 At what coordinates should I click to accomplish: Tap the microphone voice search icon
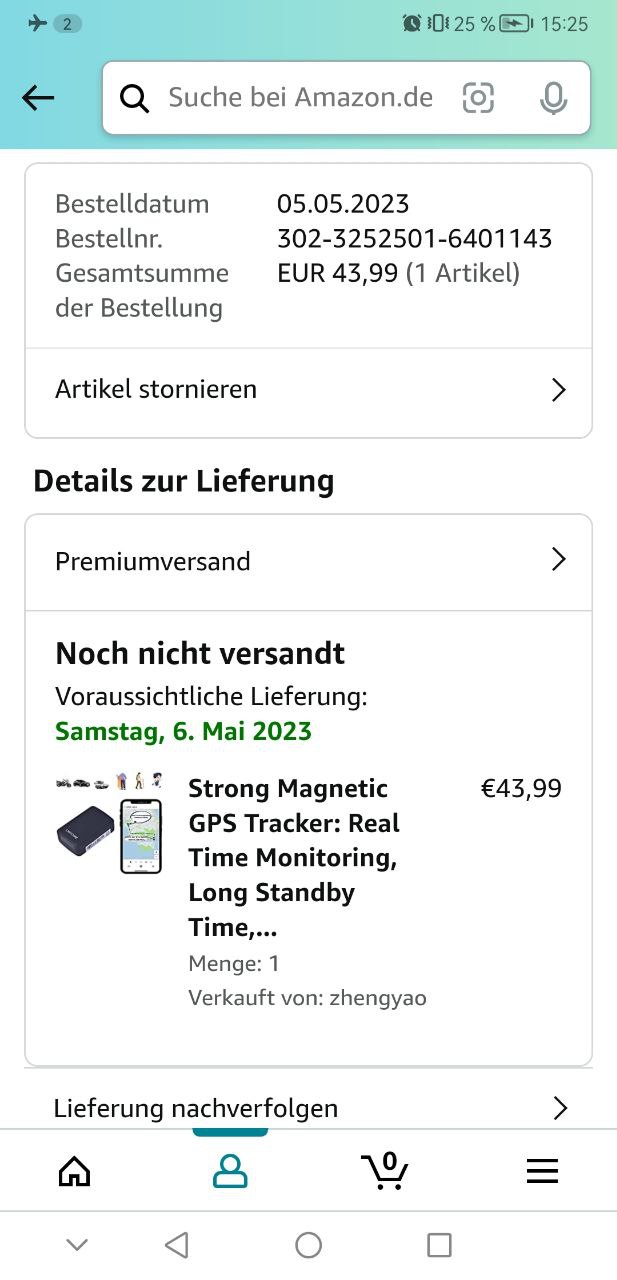[553, 98]
